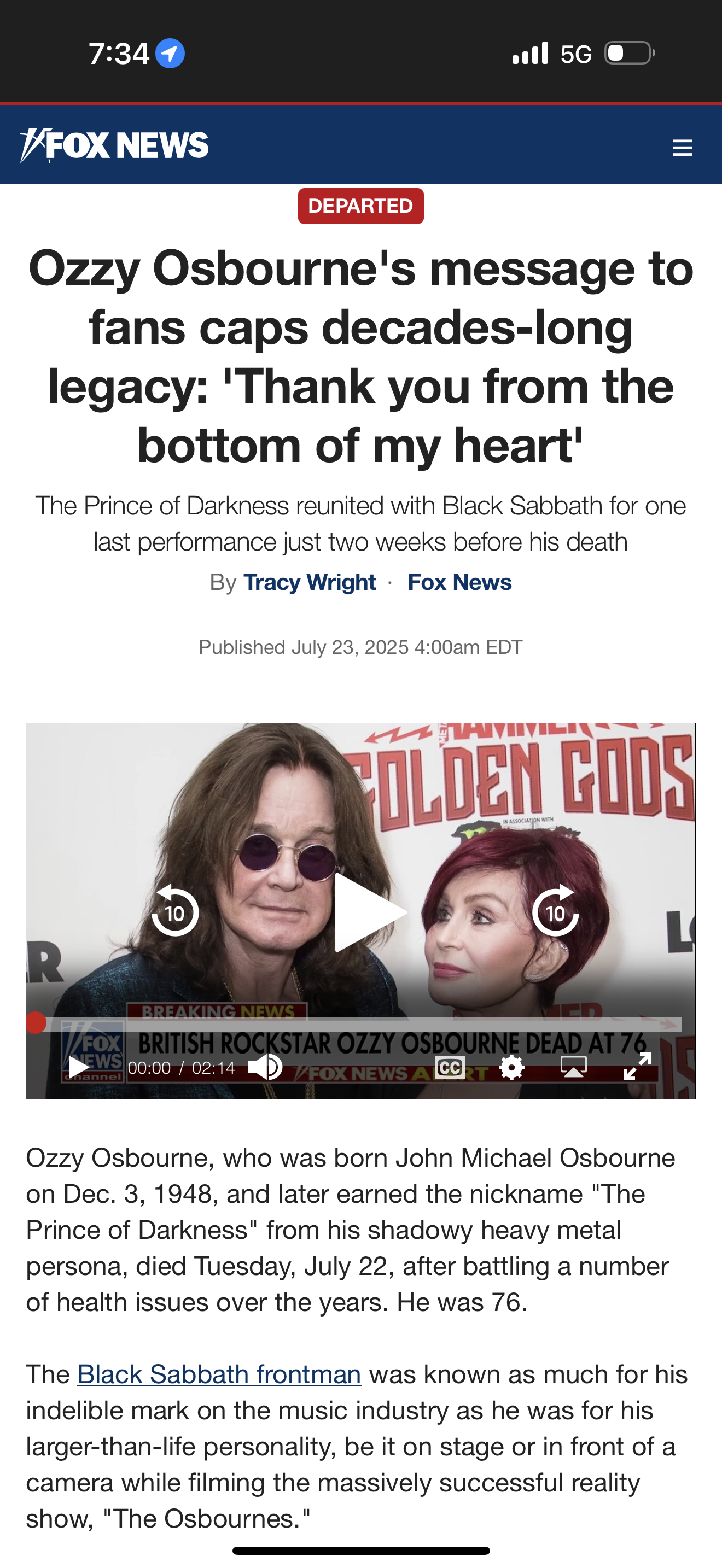Tap the Ozzy Osbourne video thumbnail

tap(361, 911)
